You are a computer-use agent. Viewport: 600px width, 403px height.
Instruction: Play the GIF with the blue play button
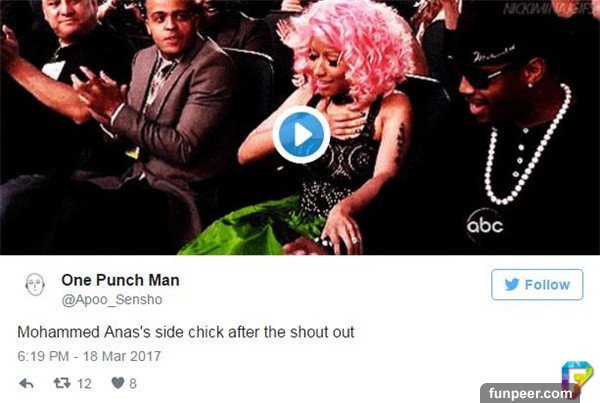(301, 135)
